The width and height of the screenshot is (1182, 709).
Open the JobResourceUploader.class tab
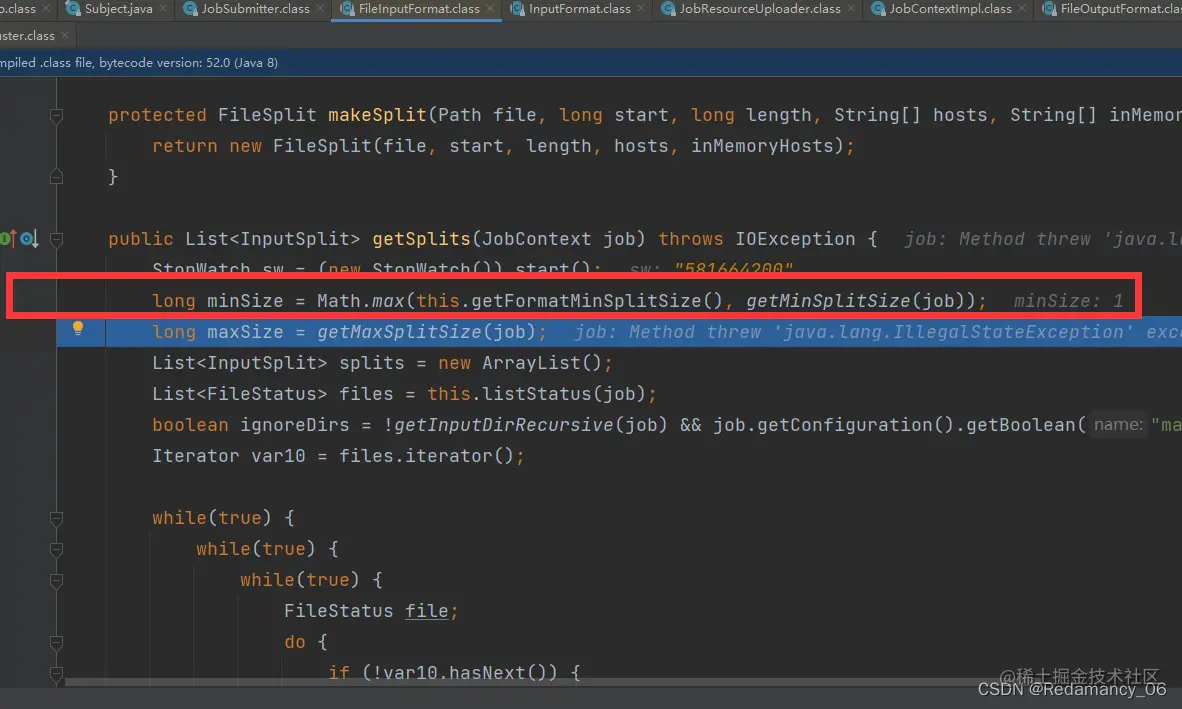(759, 9)
